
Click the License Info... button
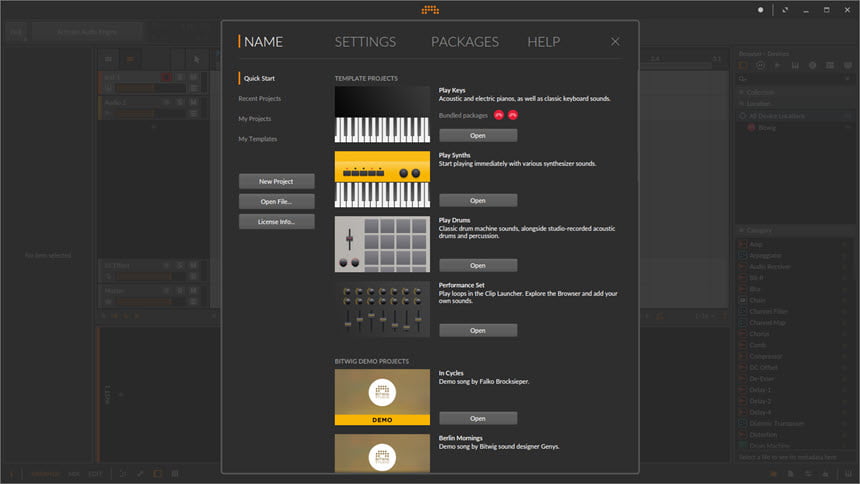(x=276, y=222)
